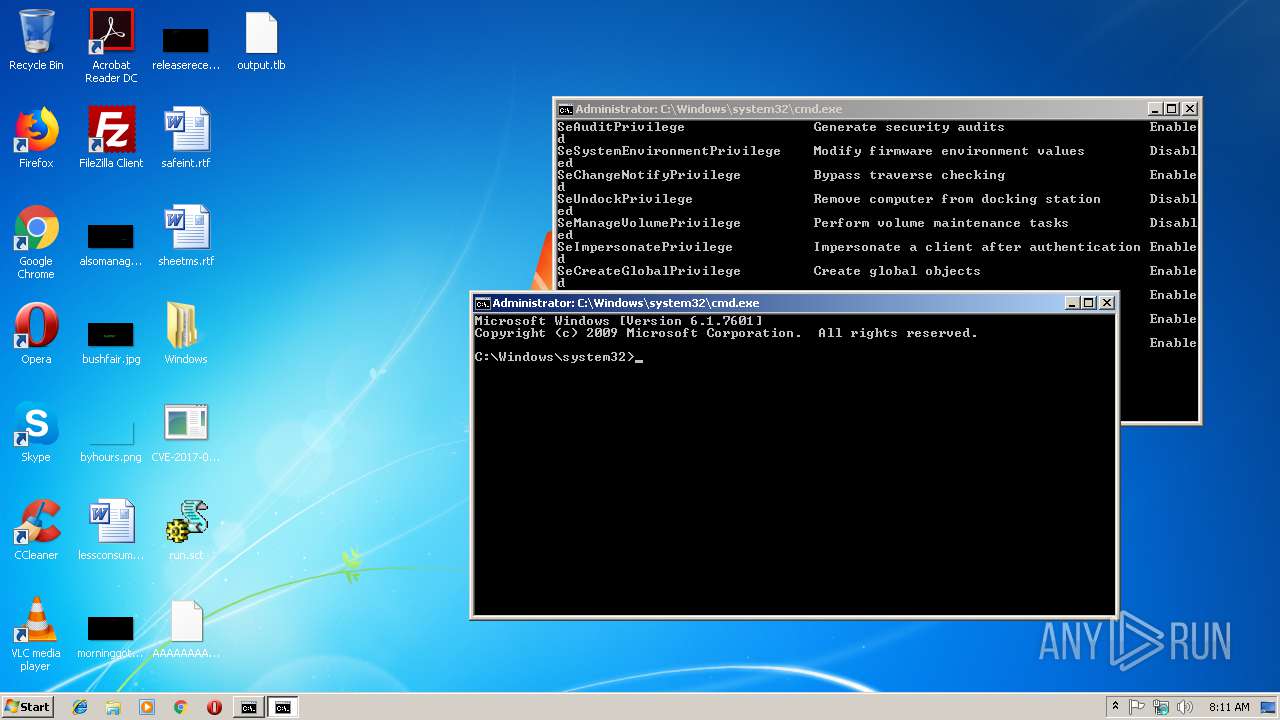Select the bushfair.jpg image file

point(111,341)
